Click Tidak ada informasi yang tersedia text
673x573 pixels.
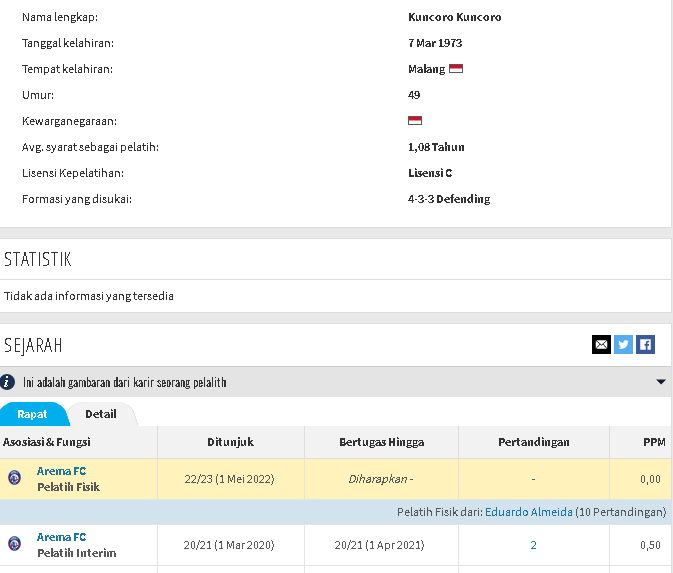point(88,296)
